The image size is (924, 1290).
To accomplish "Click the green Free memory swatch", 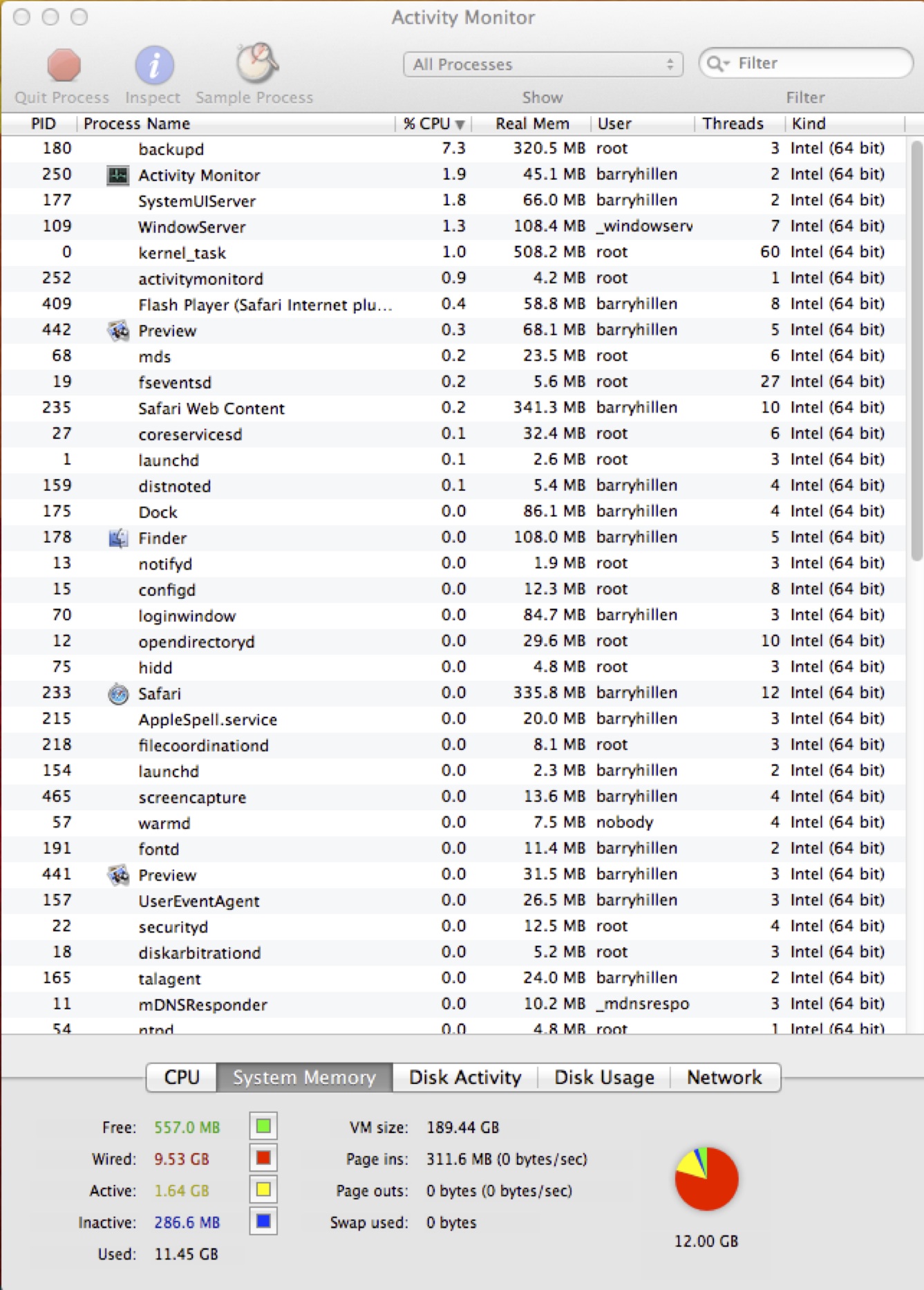I will tap(263, 1126).
